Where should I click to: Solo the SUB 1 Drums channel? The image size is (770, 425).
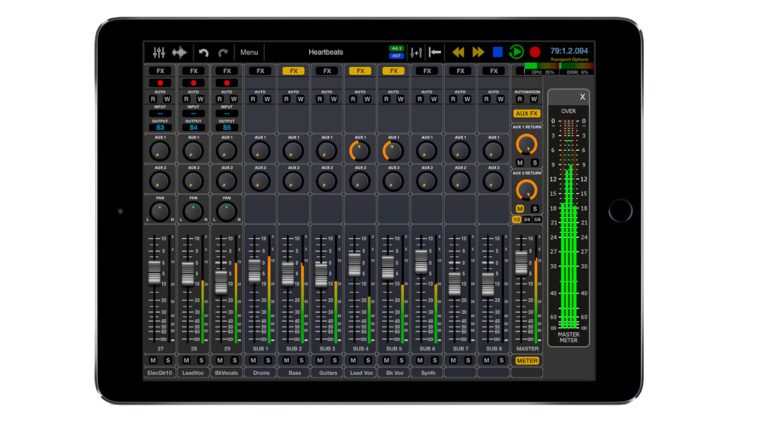[267, 359]
